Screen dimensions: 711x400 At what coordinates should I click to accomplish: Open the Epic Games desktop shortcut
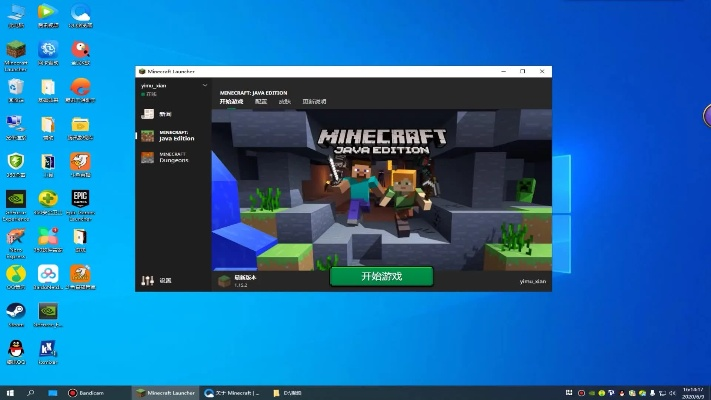(x=80, y=203)
